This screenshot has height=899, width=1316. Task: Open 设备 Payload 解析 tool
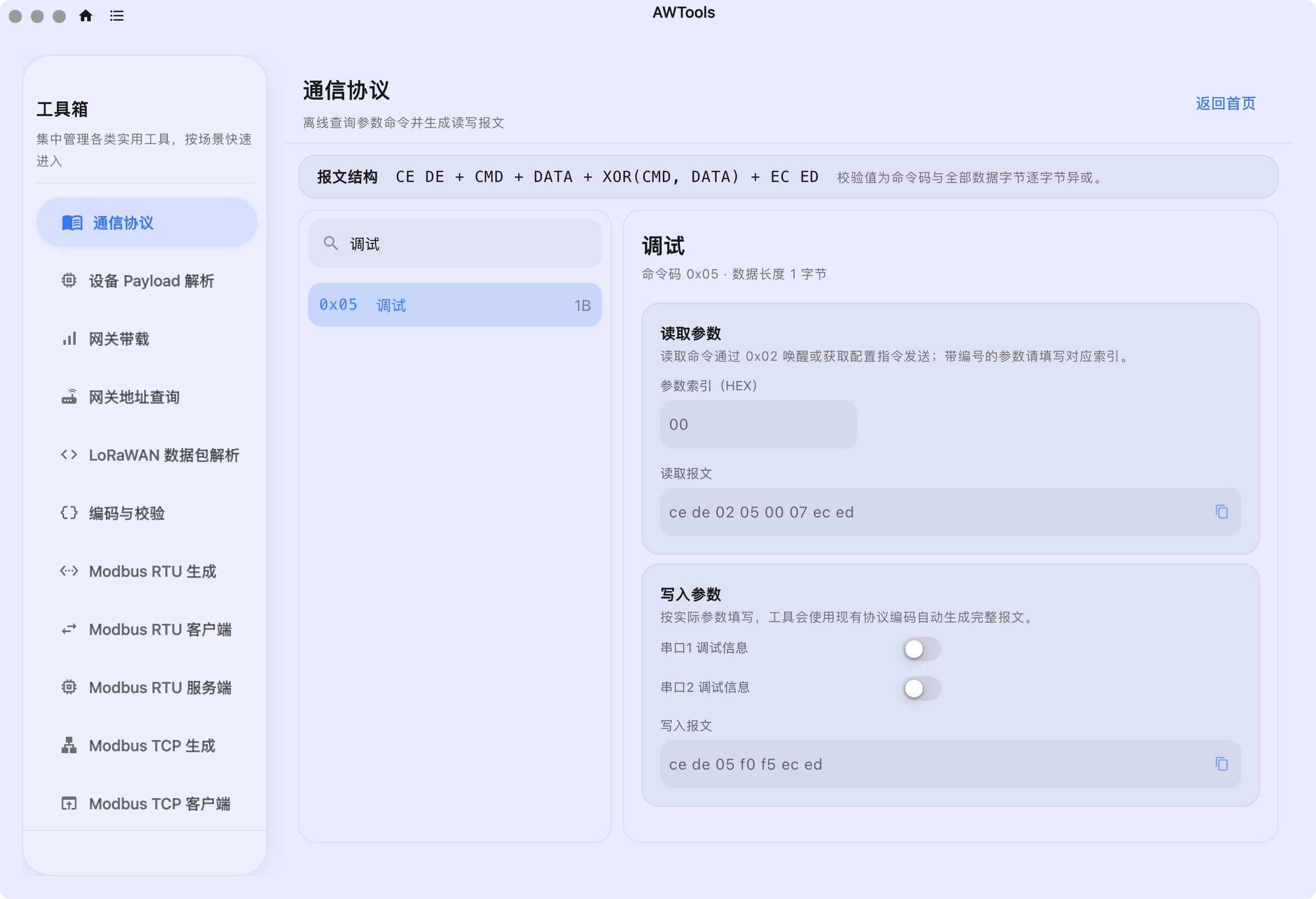(x=146, y=281)
